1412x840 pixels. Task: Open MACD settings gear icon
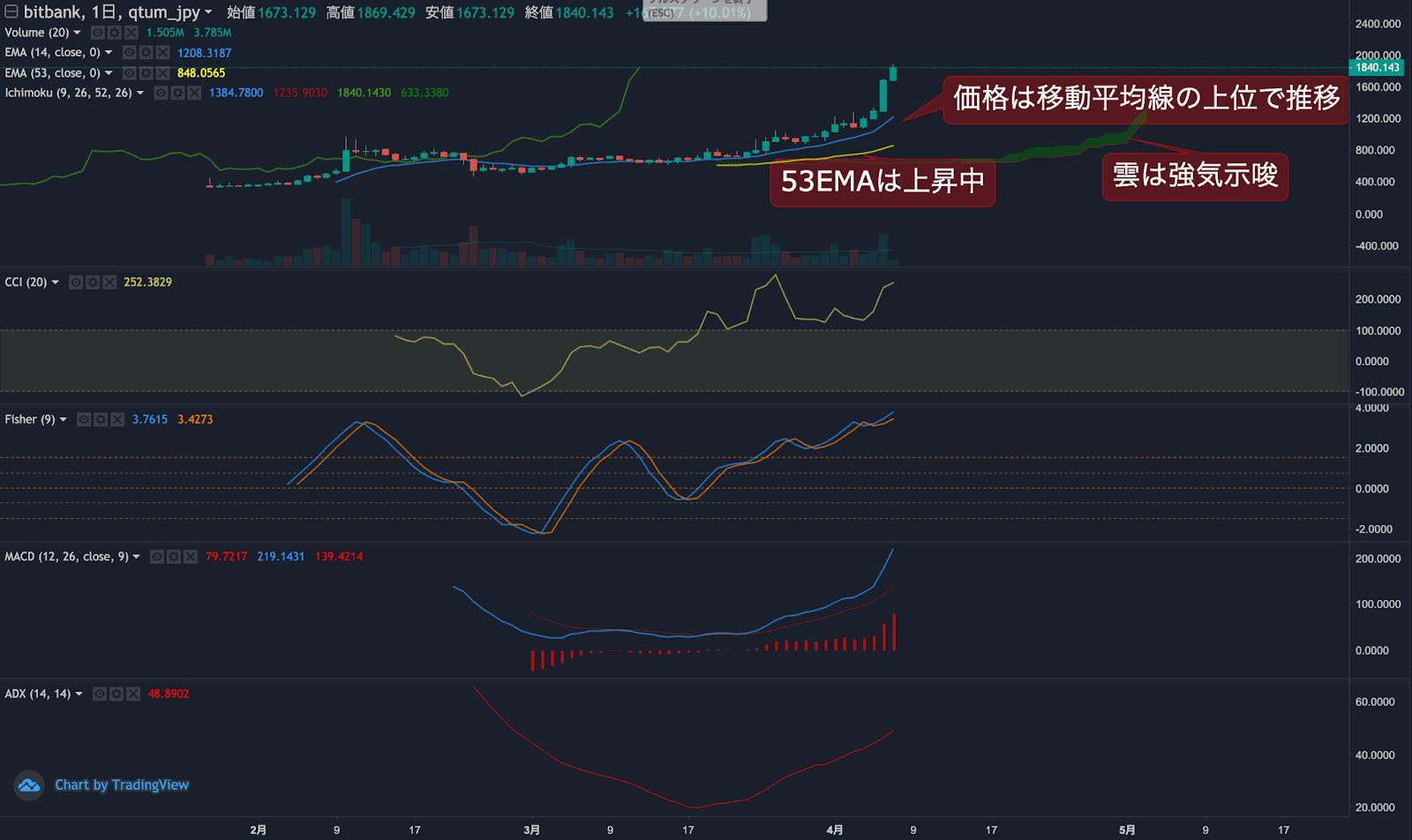(x=174, y=557)
